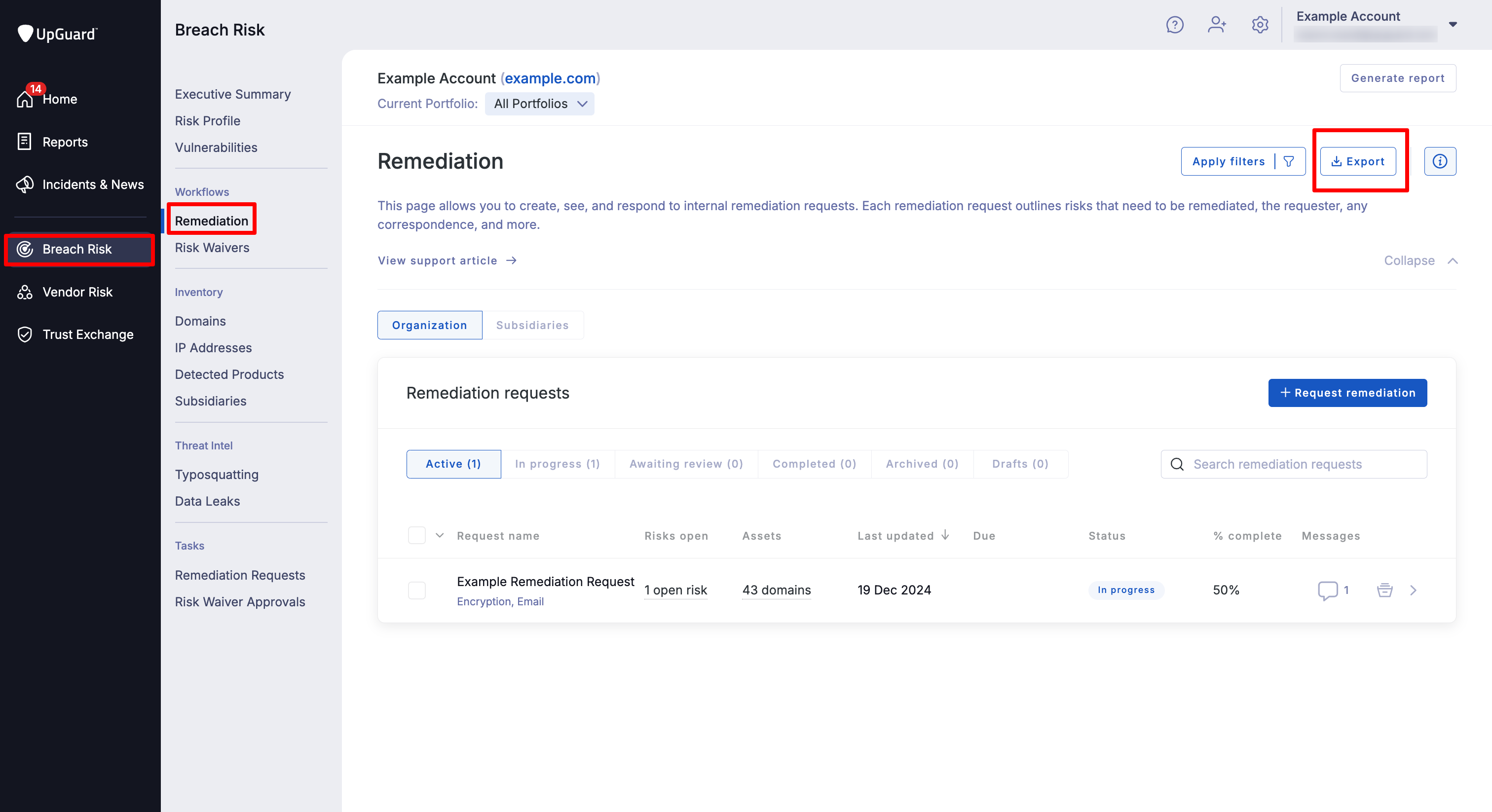Click the home notification badge 14
Screen dimensions: 1492x812
coord(36,89)
